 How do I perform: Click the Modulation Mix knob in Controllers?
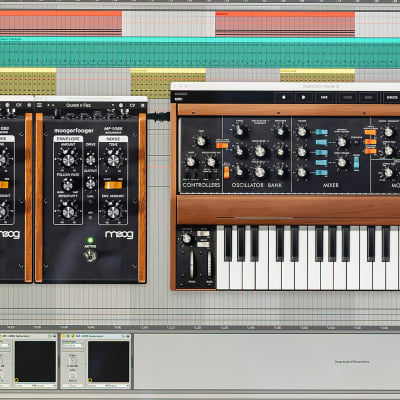(x=211, y=162)
